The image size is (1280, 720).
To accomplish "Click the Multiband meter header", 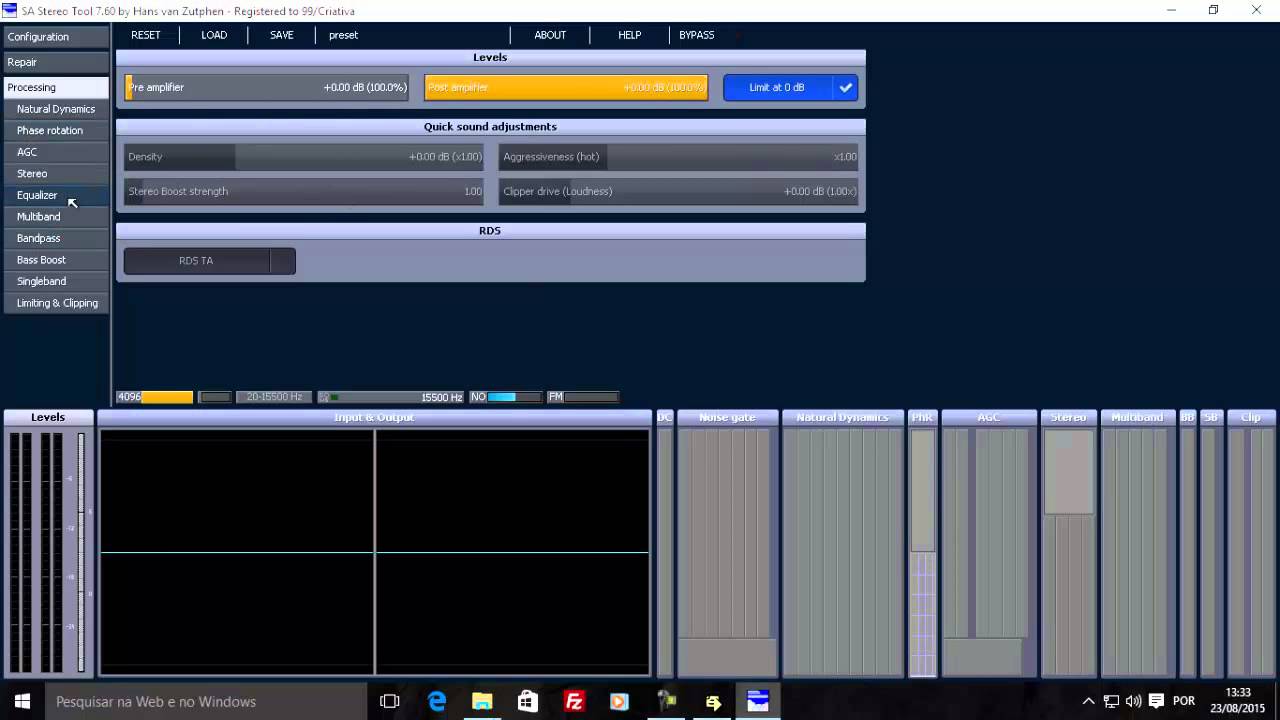I will tap(1137, 417).
